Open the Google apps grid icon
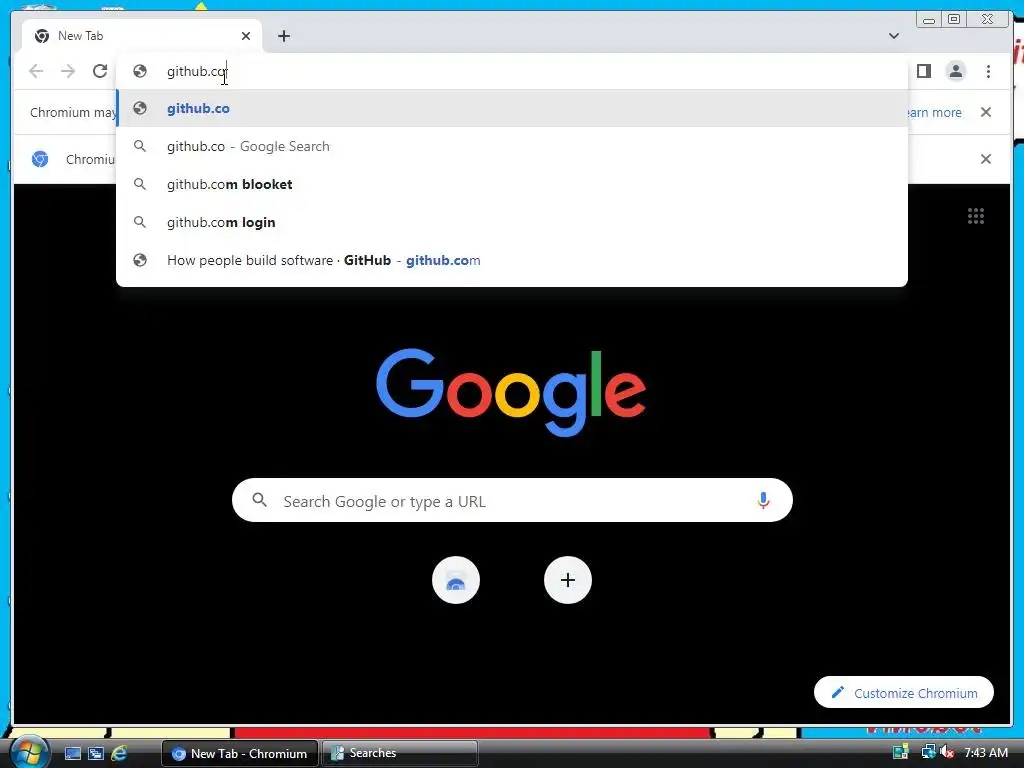The width and height of the screenshot is (1024, 768). tap(975, 216)
